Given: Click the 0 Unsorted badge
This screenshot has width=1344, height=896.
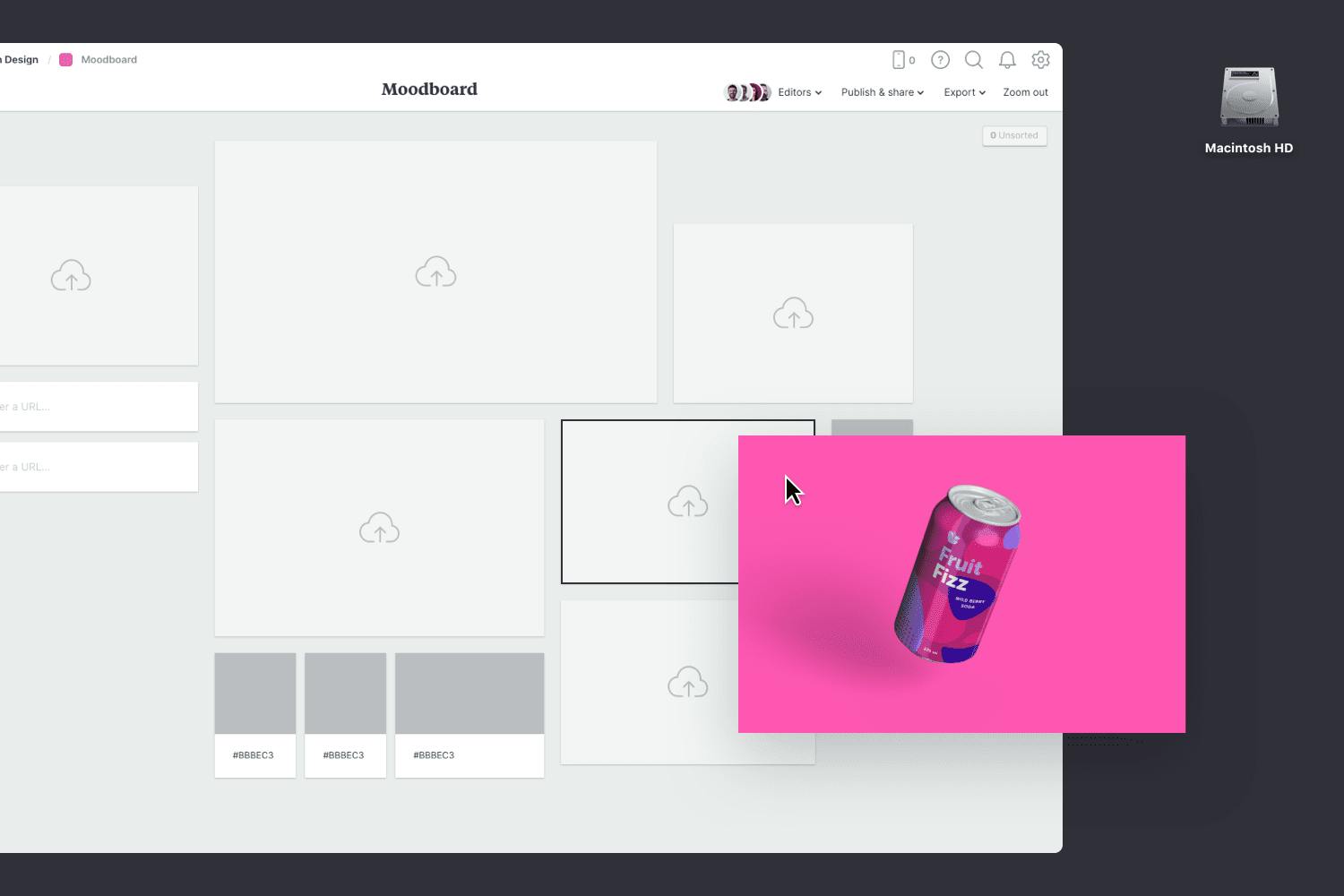Looking at the screenshot, I should click(1014, 135).
